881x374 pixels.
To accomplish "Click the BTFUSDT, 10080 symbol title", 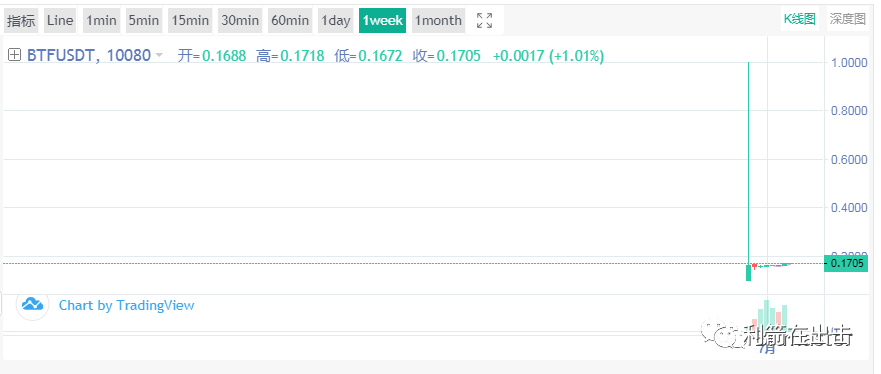I will (x=89, y=55).
